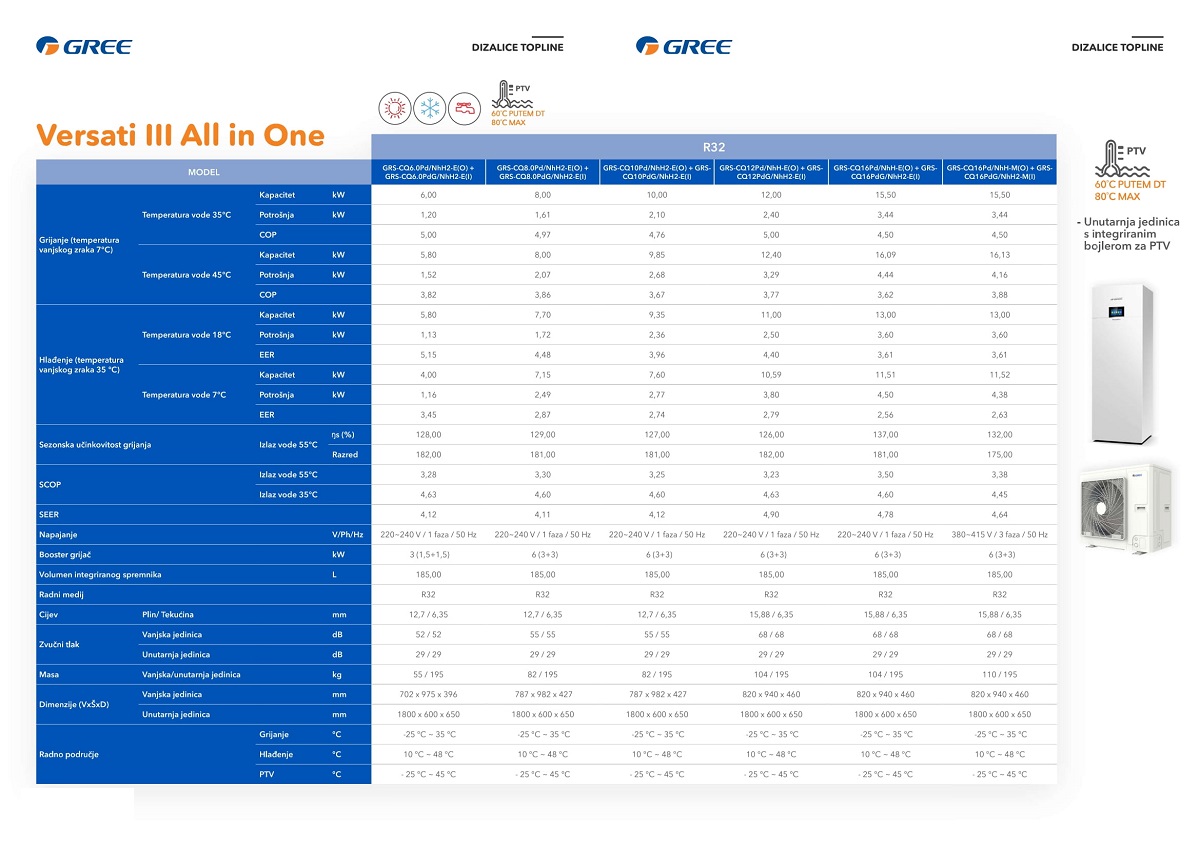Click the 3 (1,5+1,5) booster heater value

coord(428,555)
